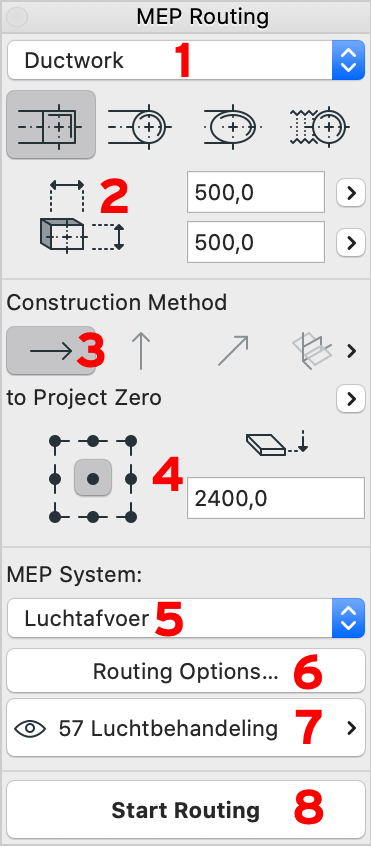Screen dimensions: 371x847
Task: Open the width value arrow beside first 500,0
Action: coord(351,192)
